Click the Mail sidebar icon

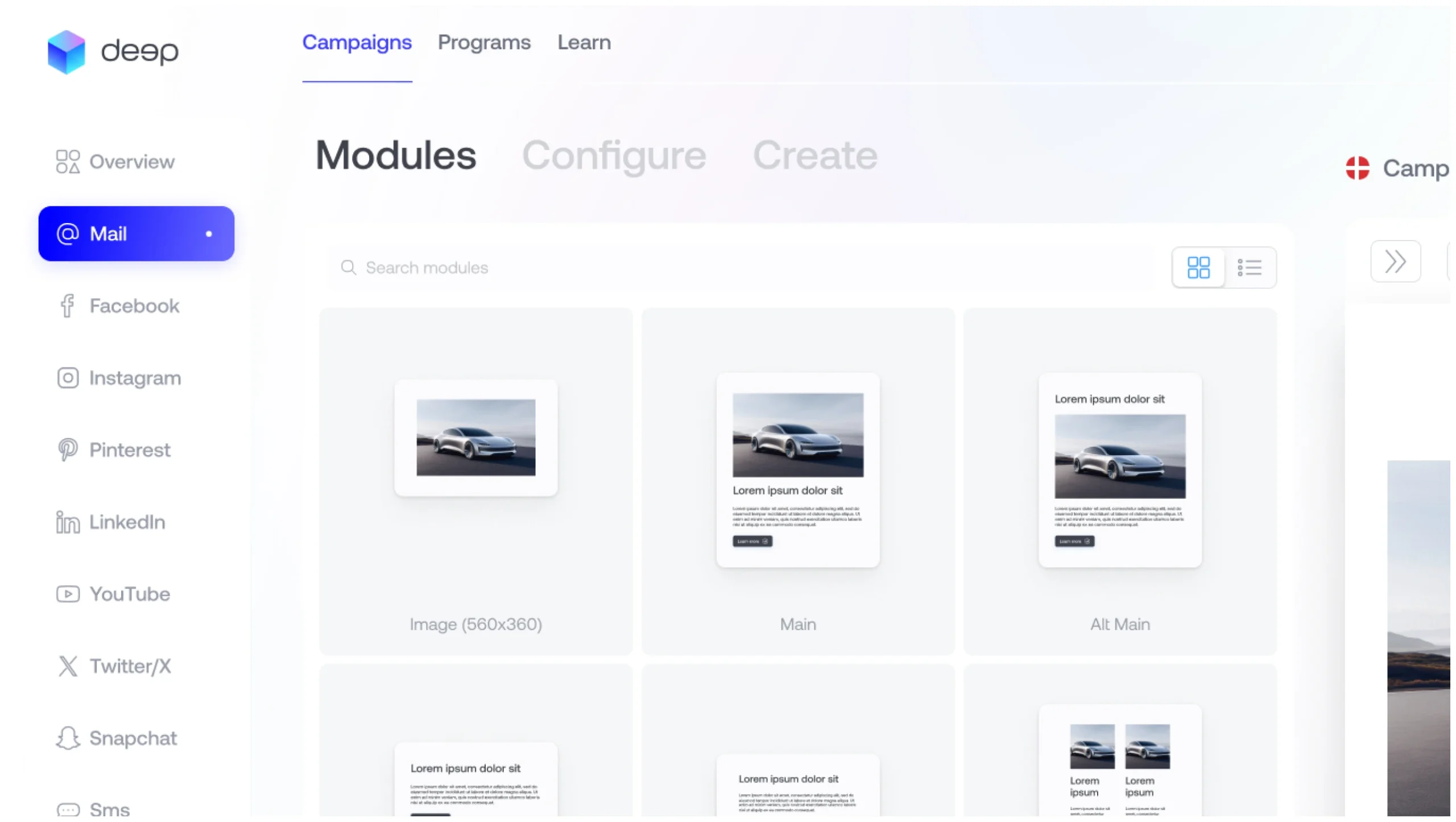[67, 233]
